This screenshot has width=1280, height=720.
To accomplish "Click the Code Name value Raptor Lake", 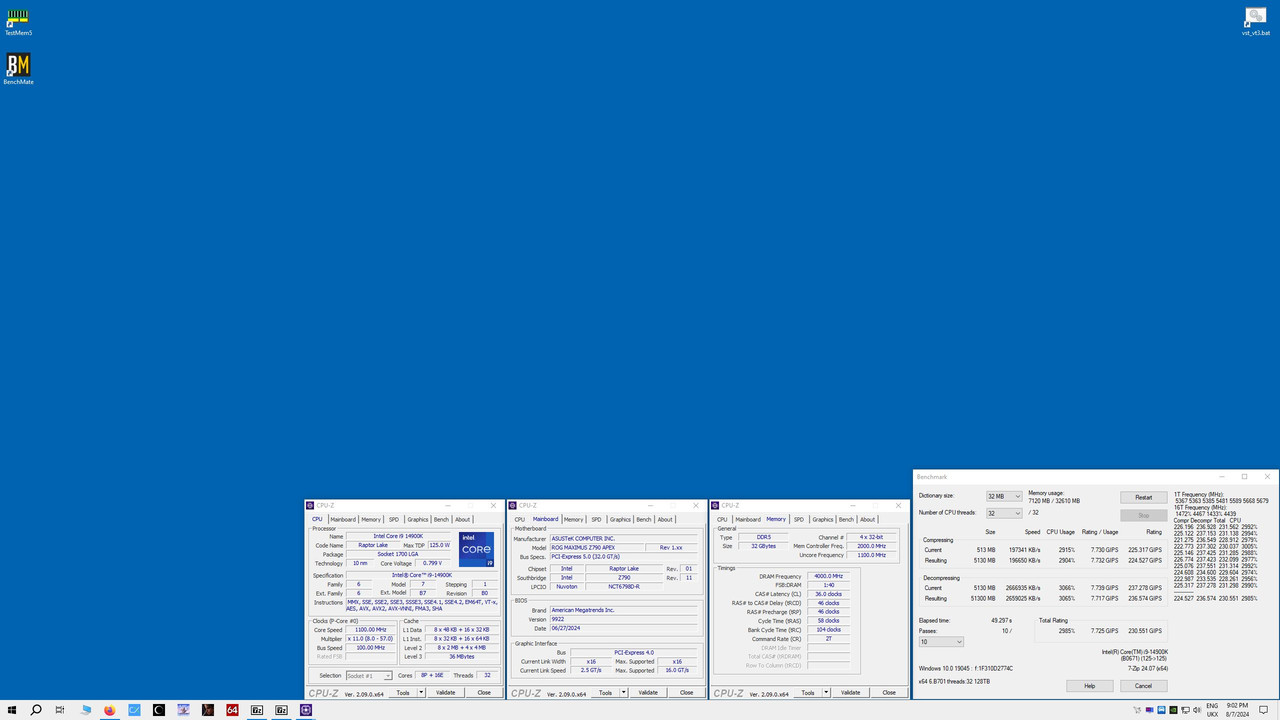I will (x=373, y=545).
